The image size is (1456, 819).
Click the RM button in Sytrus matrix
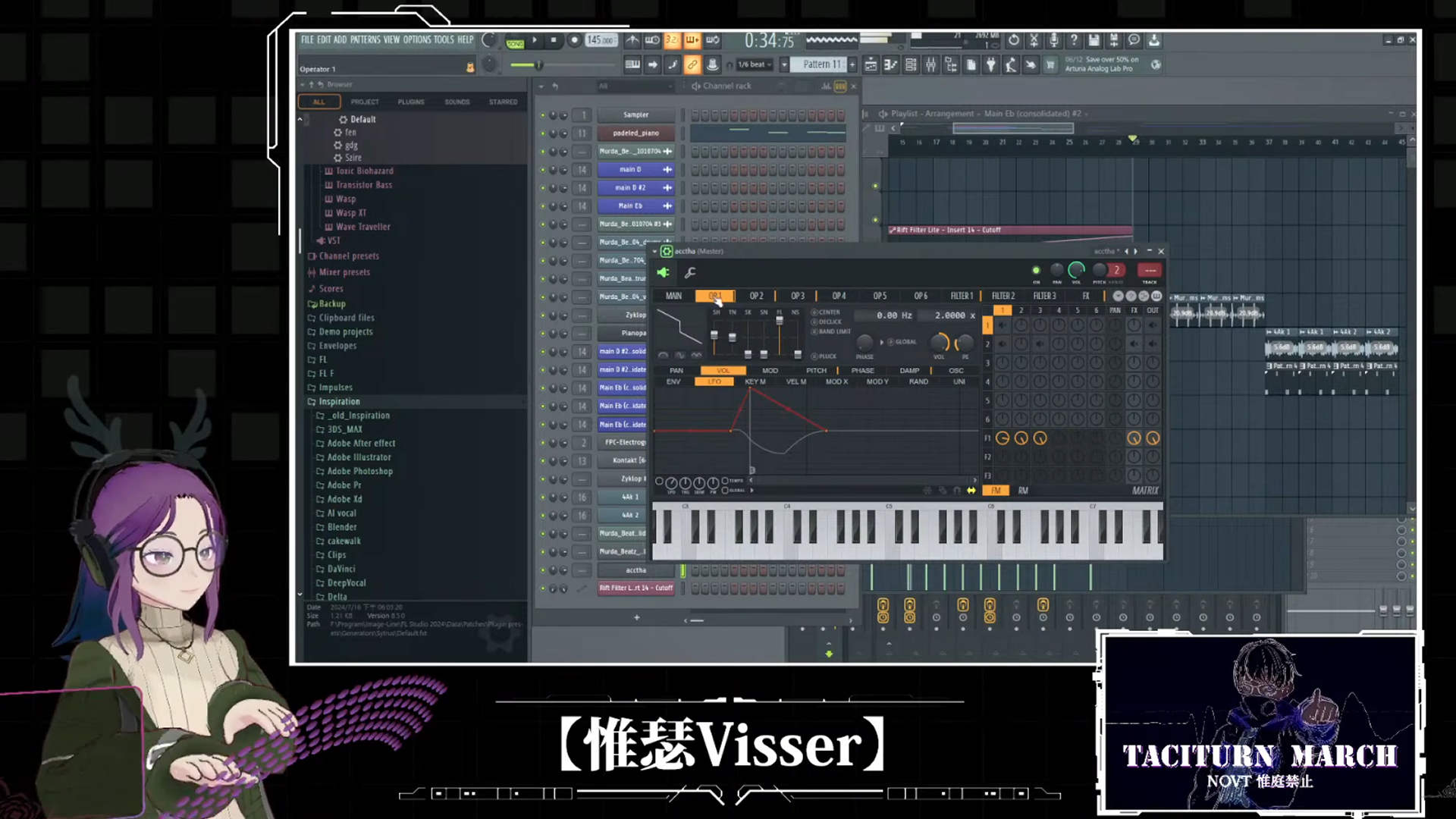click(1023, 491)
